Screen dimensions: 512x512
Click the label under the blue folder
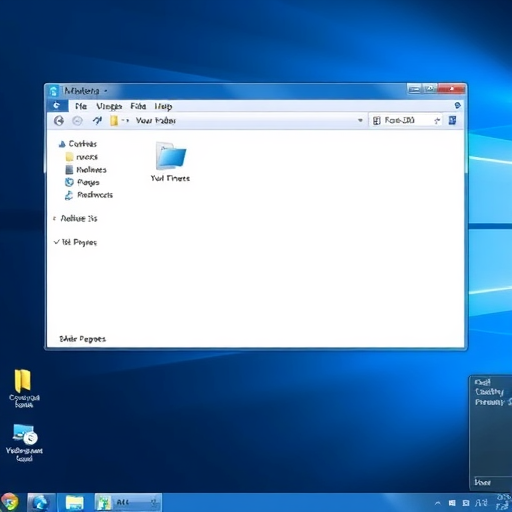tap(170, 178)
